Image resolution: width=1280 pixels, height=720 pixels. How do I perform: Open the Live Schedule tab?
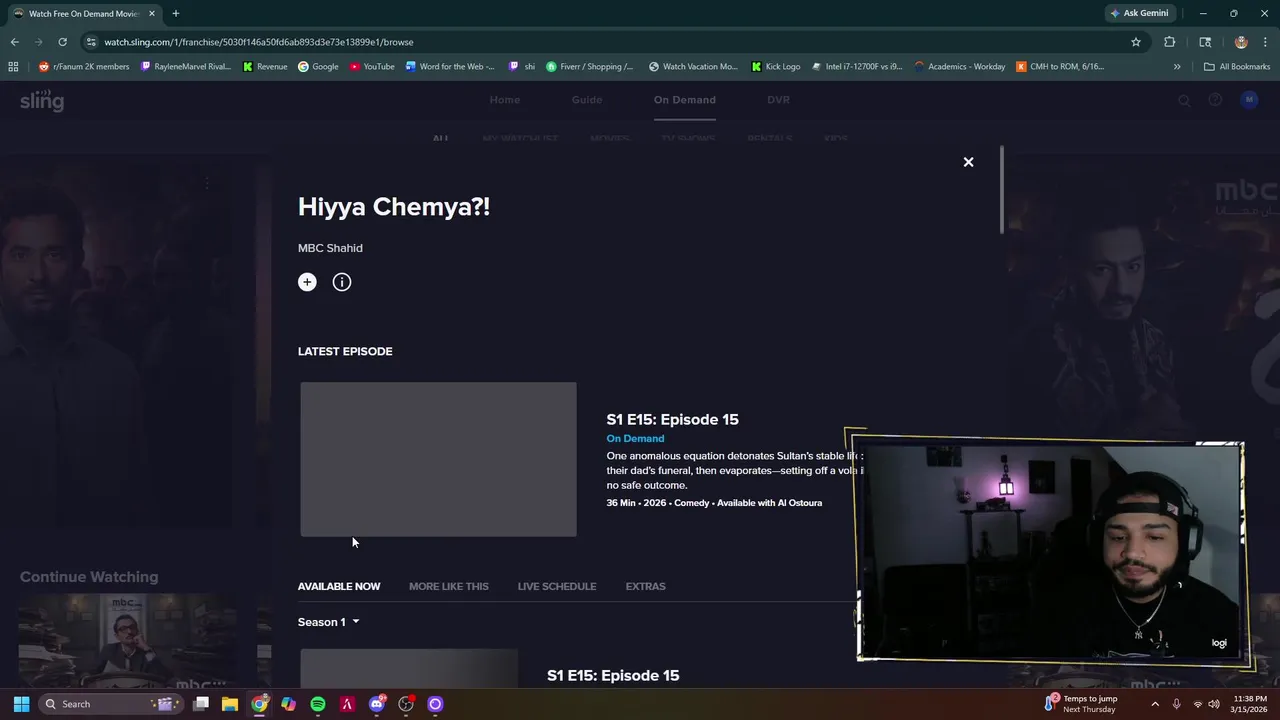coord(557,586)
